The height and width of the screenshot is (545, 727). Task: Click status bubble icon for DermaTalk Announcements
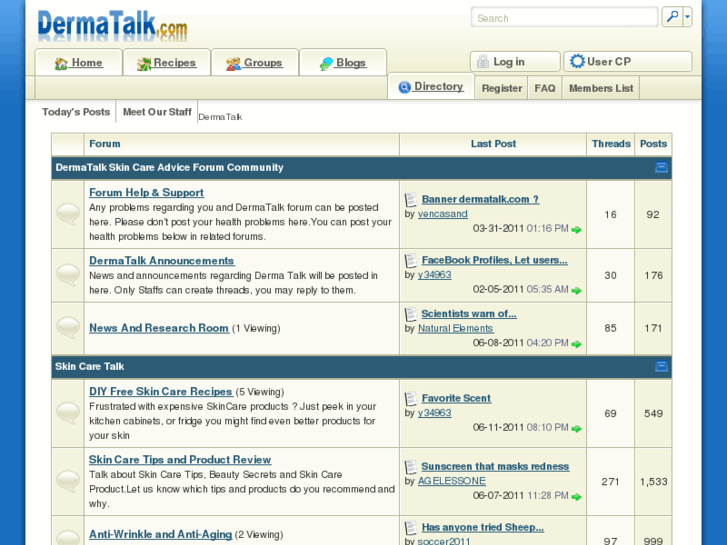click(68, 275)
